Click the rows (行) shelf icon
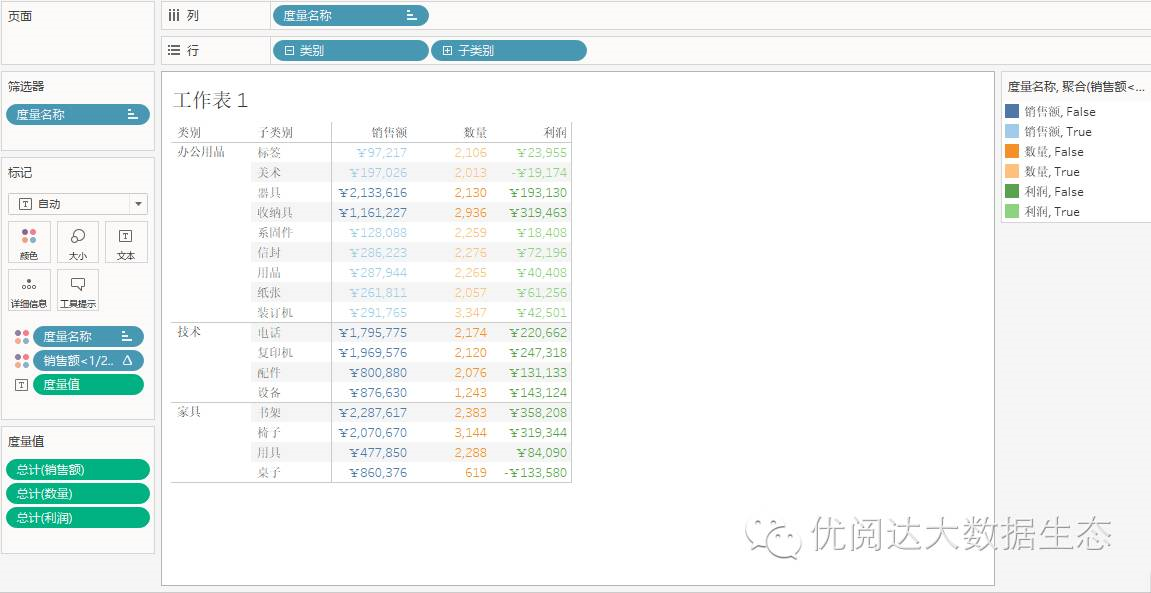The height and width of the screenshot is (593, 1151). tap(174, 51)
